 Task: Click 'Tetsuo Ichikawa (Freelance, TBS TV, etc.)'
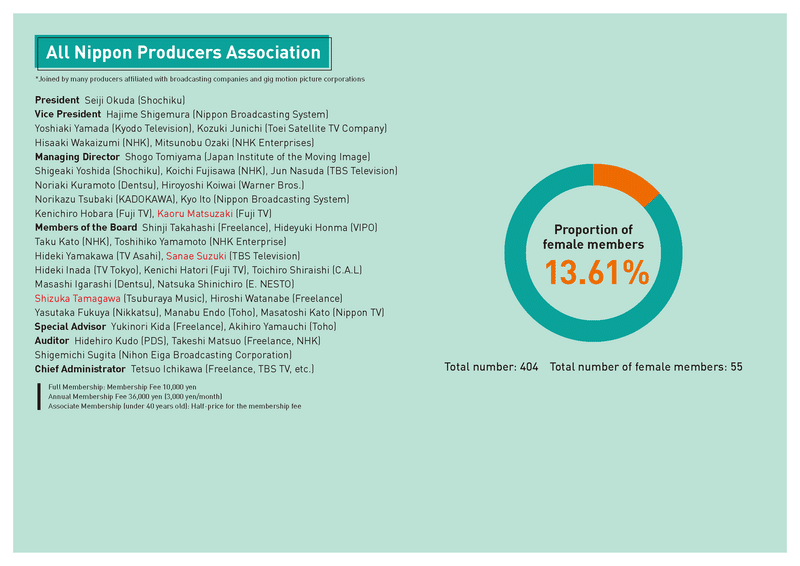tap(222, 369)
